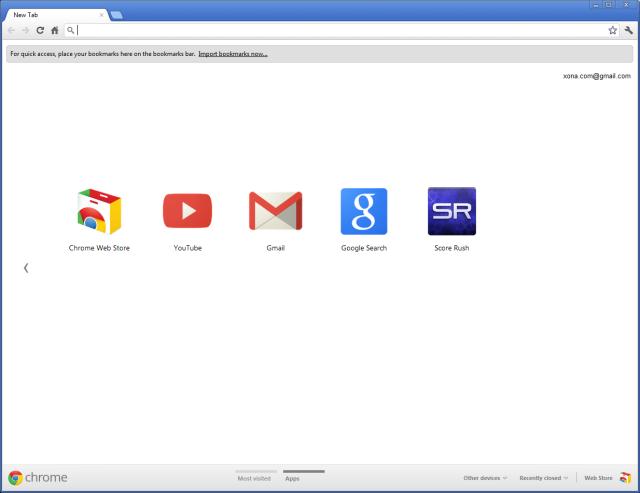Maximize the Chrome window

click(x=609, y=4)
